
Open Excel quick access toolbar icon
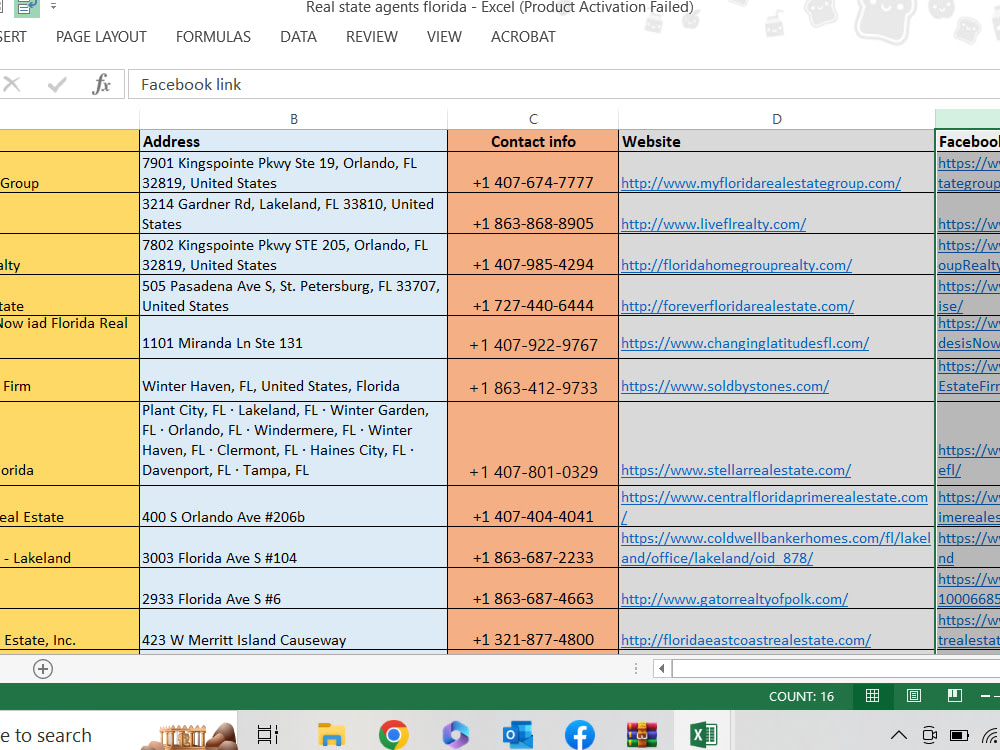(x=27, y=8)
